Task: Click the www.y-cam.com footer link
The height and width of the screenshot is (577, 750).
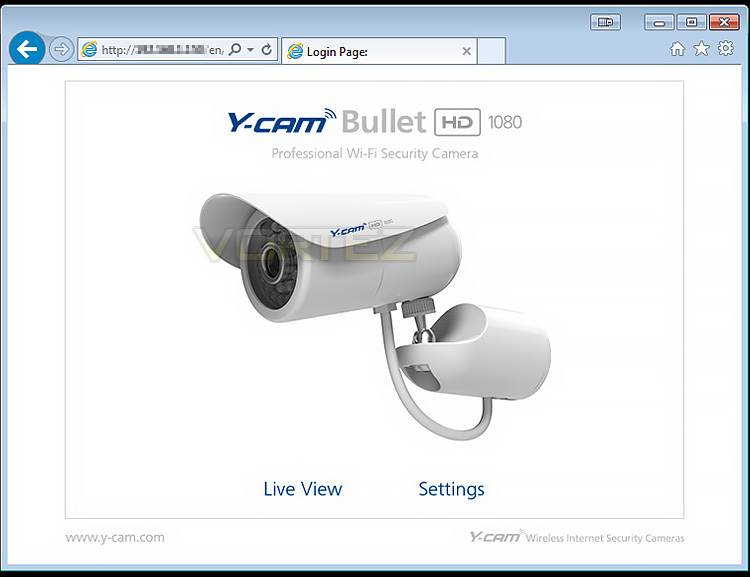Action: click(115, 538)
